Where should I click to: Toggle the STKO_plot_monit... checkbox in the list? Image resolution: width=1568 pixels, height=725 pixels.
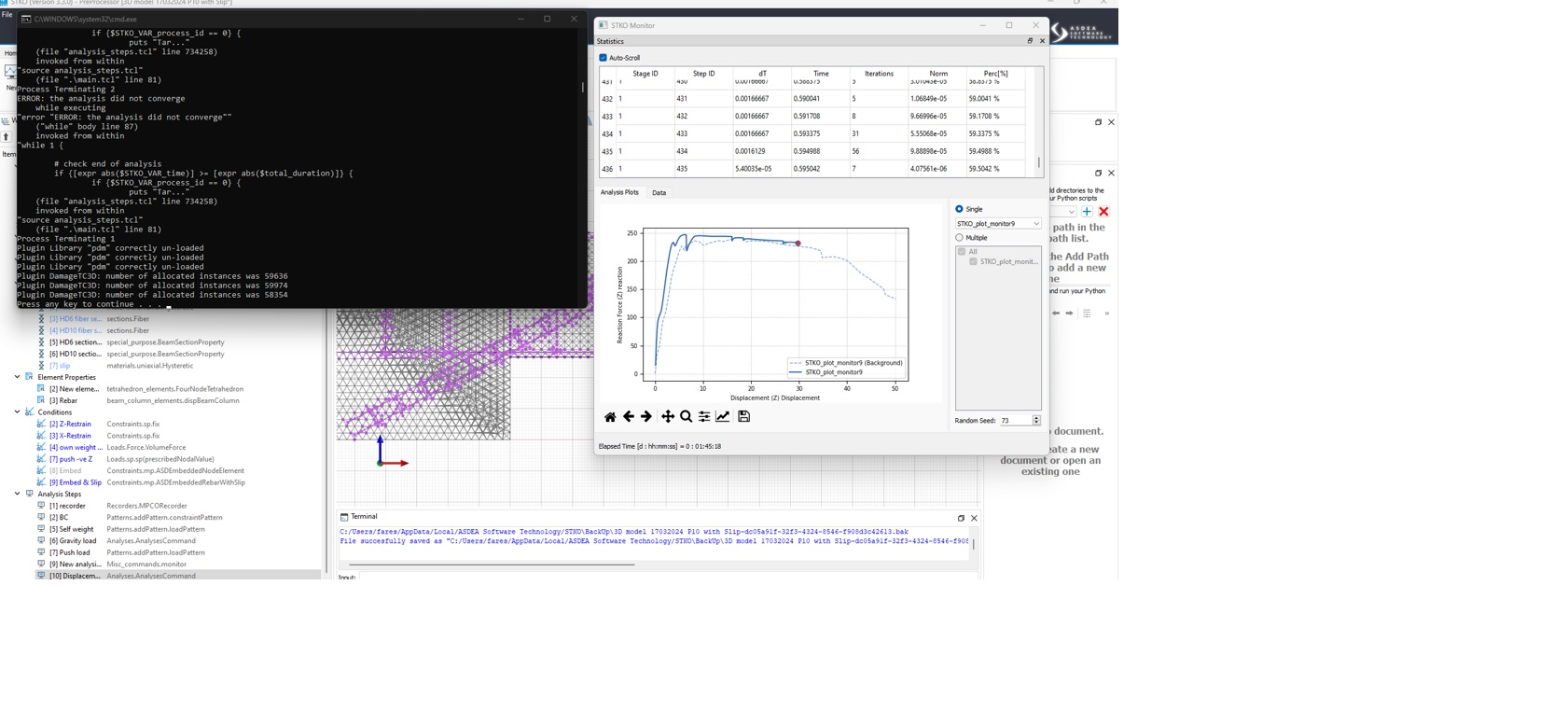(x=973, y=262)
